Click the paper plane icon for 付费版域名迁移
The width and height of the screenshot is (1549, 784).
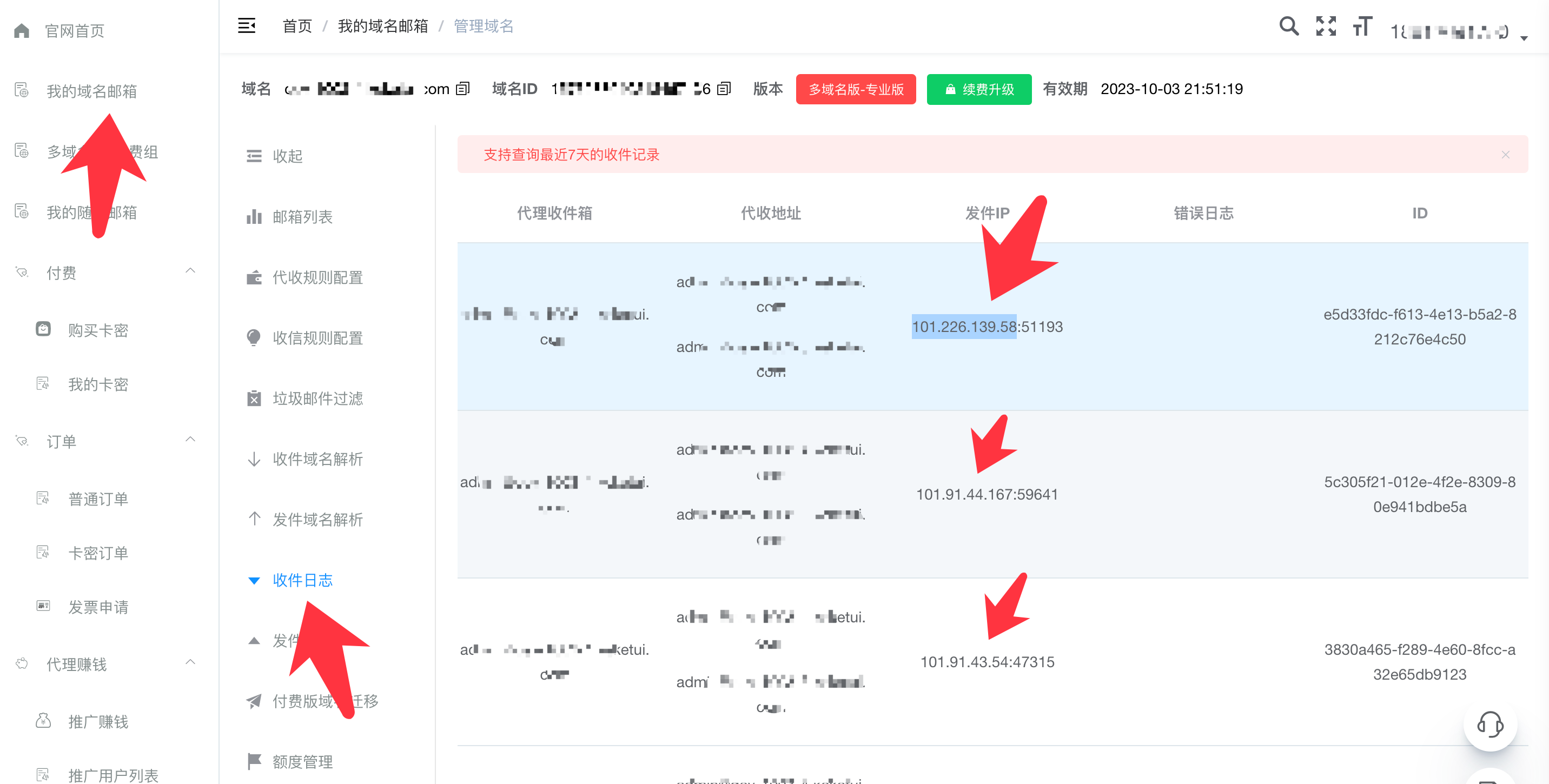point(254,701)
